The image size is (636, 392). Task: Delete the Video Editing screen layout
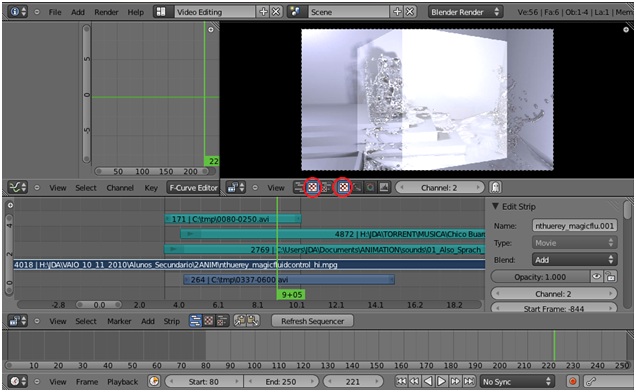pyautogui.click(x=276, y=12)
